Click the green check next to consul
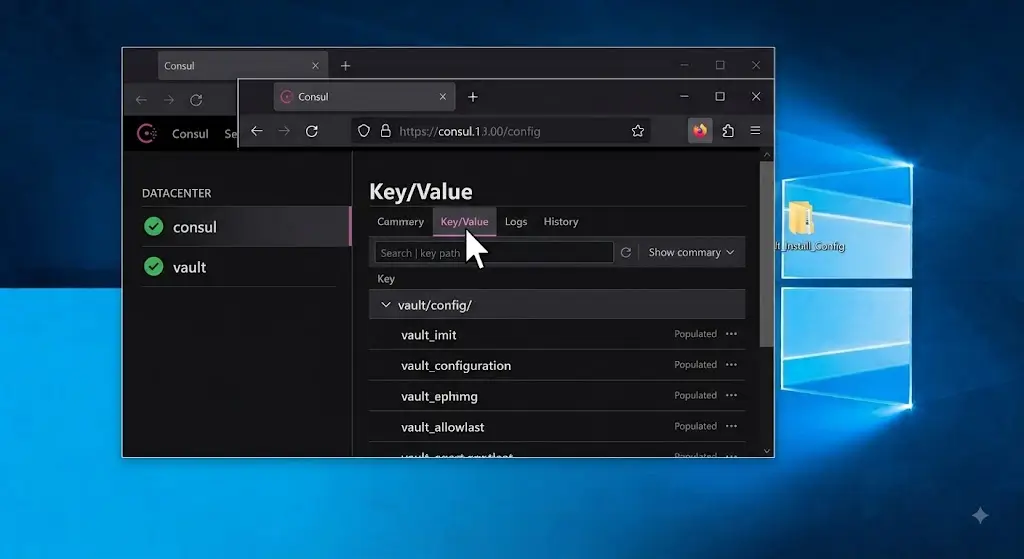This screenshot has width=1024, height=559. tap(153, 227)
